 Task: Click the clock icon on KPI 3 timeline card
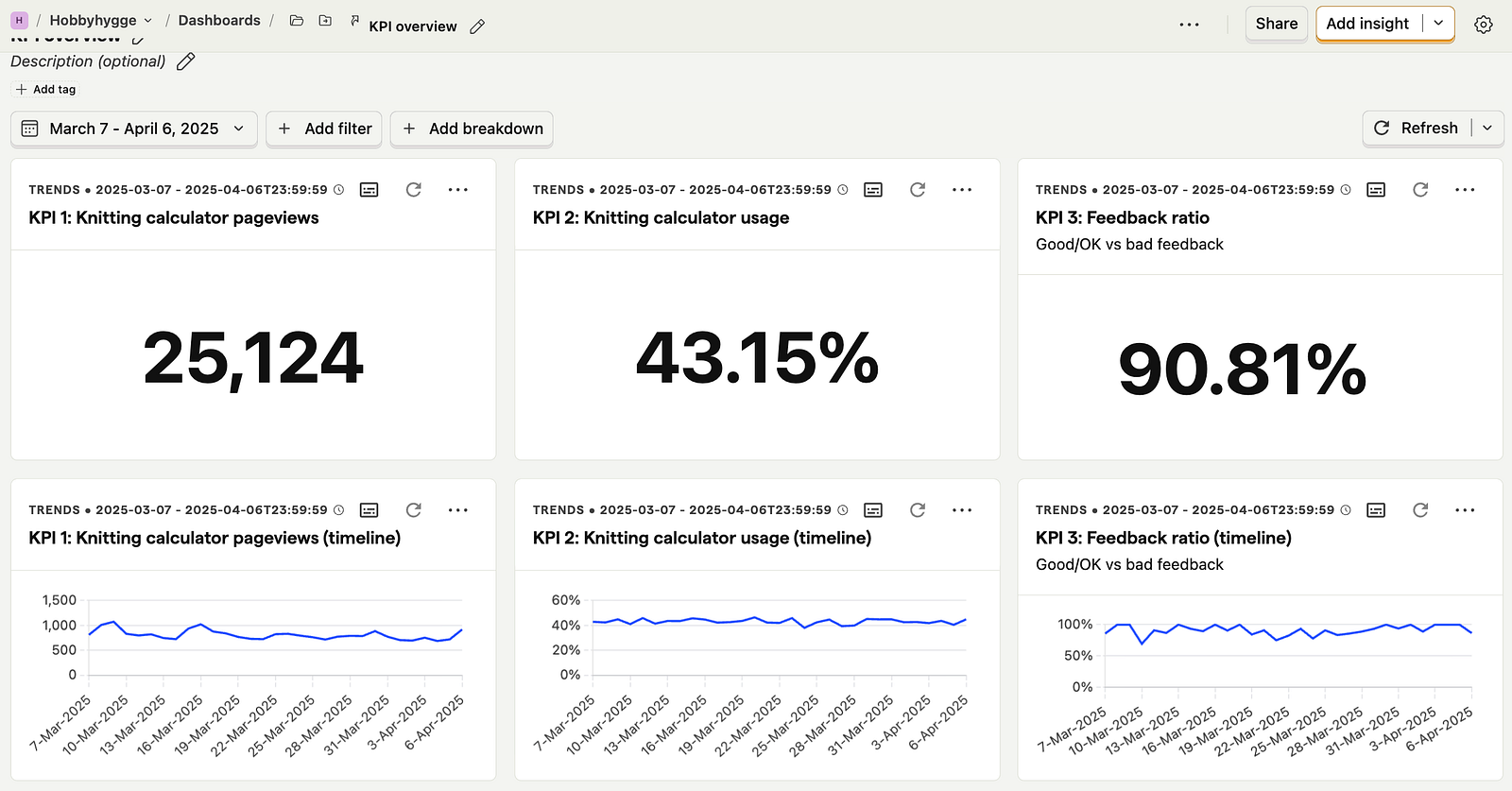pyautogui.click(x=1346, y=510)
